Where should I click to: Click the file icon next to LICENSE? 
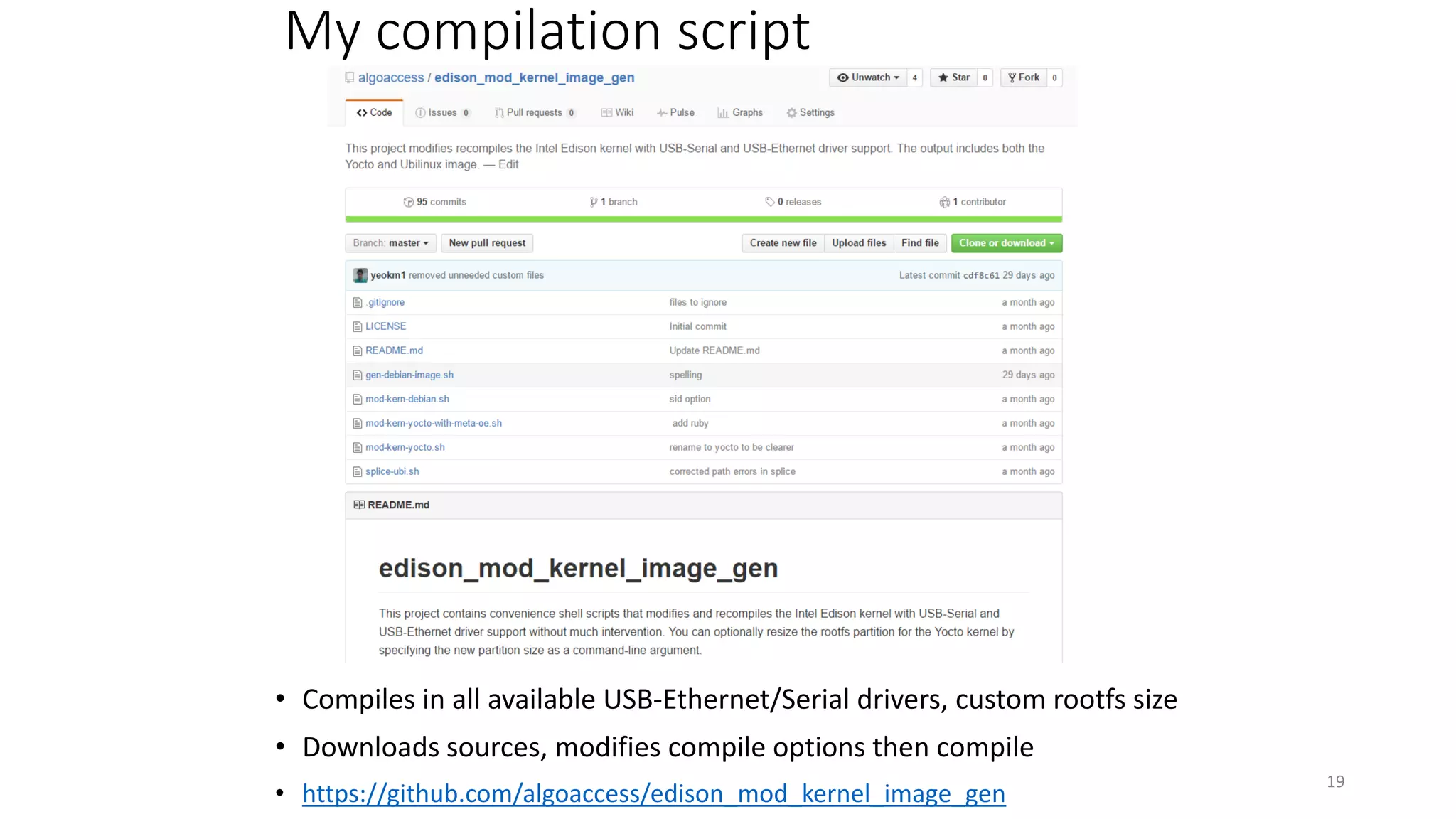[x=358, y=327]
